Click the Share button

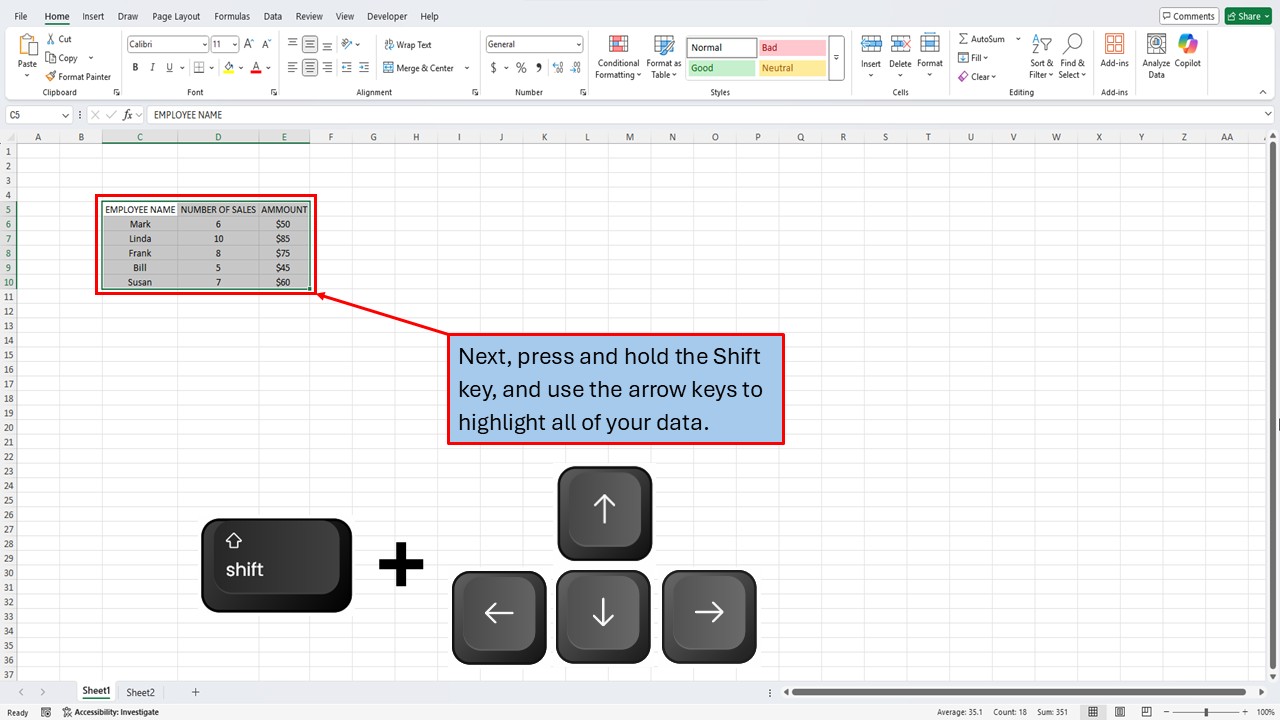click(1246, 16)
